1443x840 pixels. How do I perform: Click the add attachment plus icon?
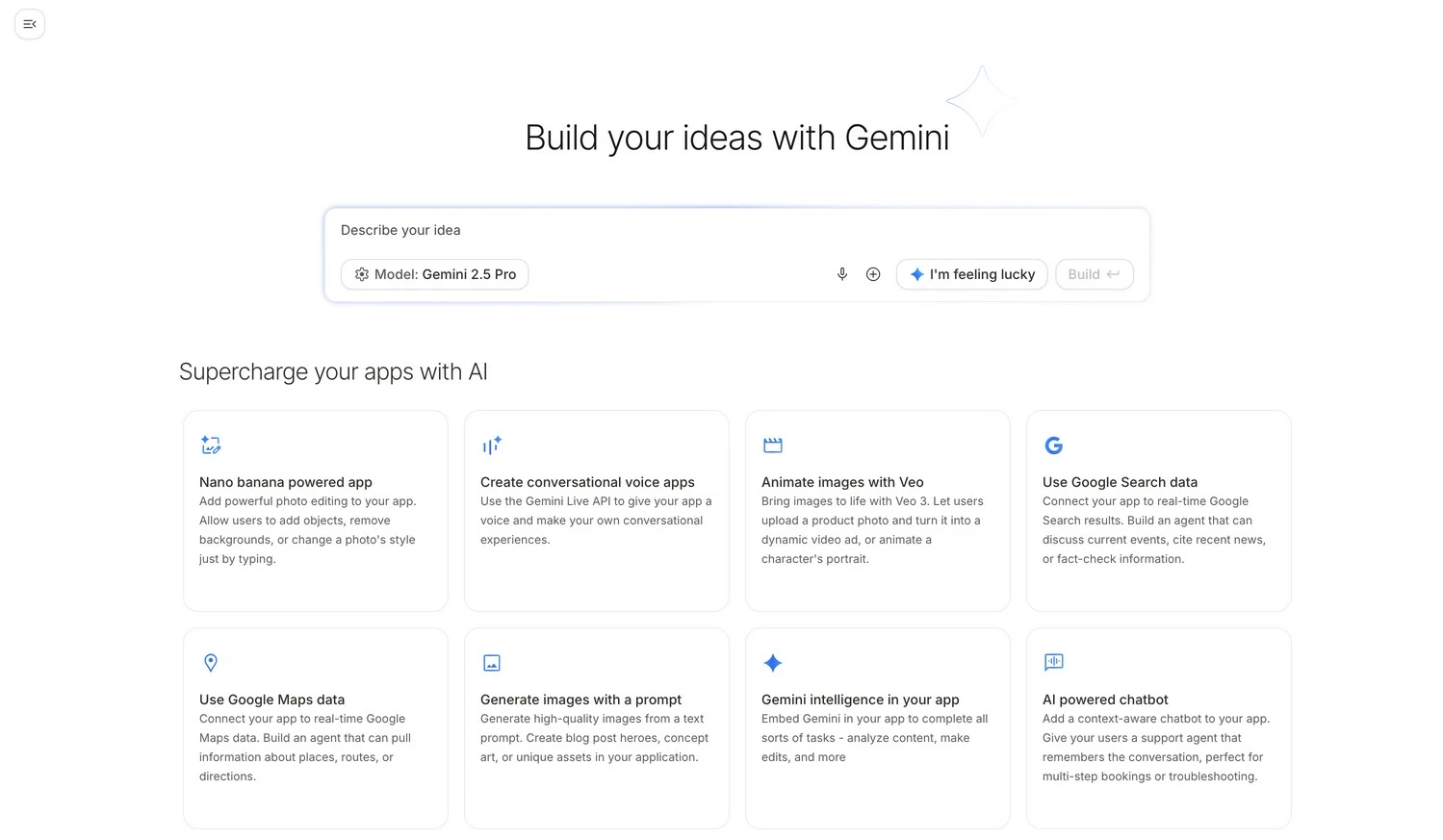click(x=873, y=274)
